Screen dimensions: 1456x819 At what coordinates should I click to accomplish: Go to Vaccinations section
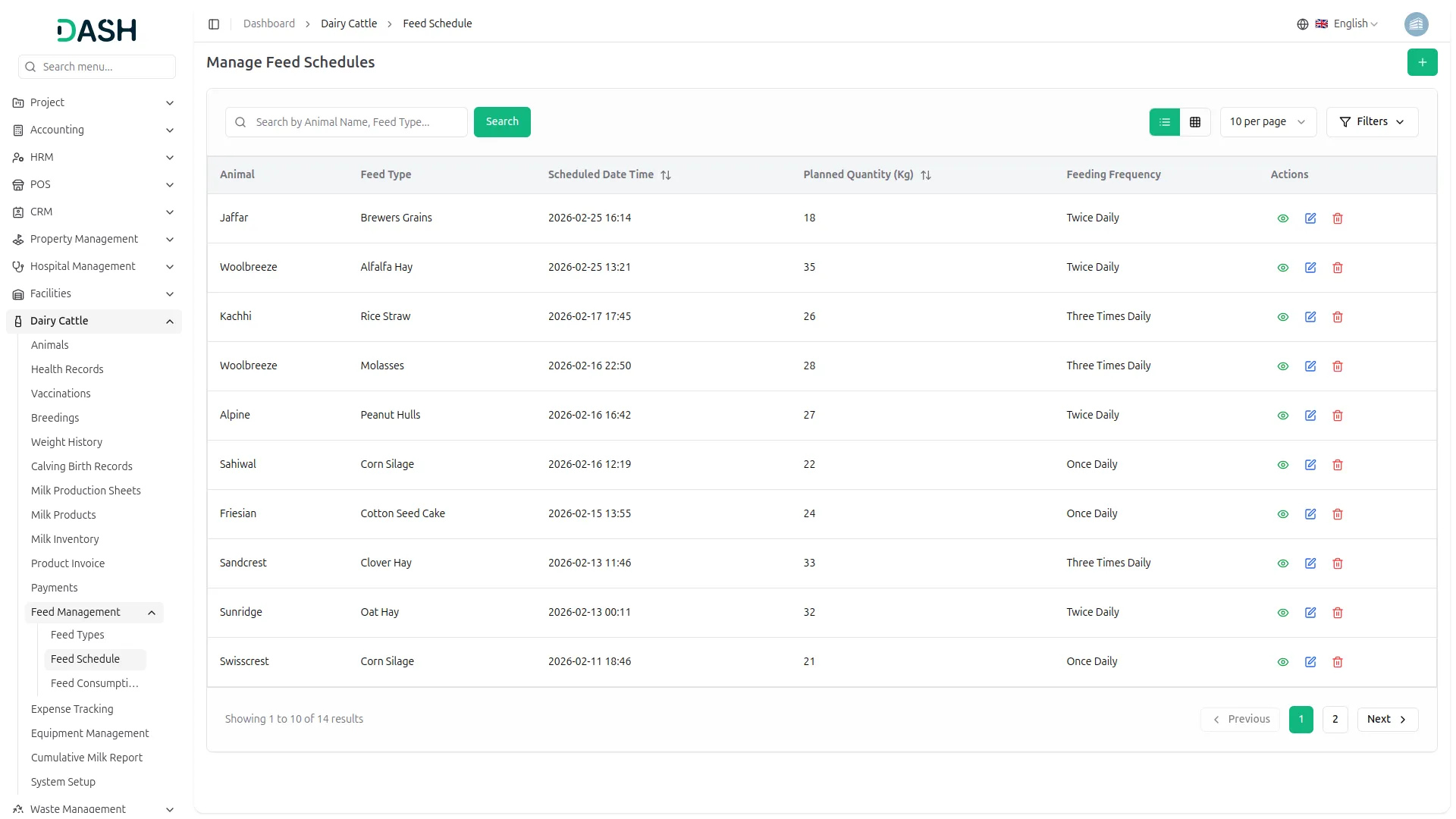pos(61,394)
